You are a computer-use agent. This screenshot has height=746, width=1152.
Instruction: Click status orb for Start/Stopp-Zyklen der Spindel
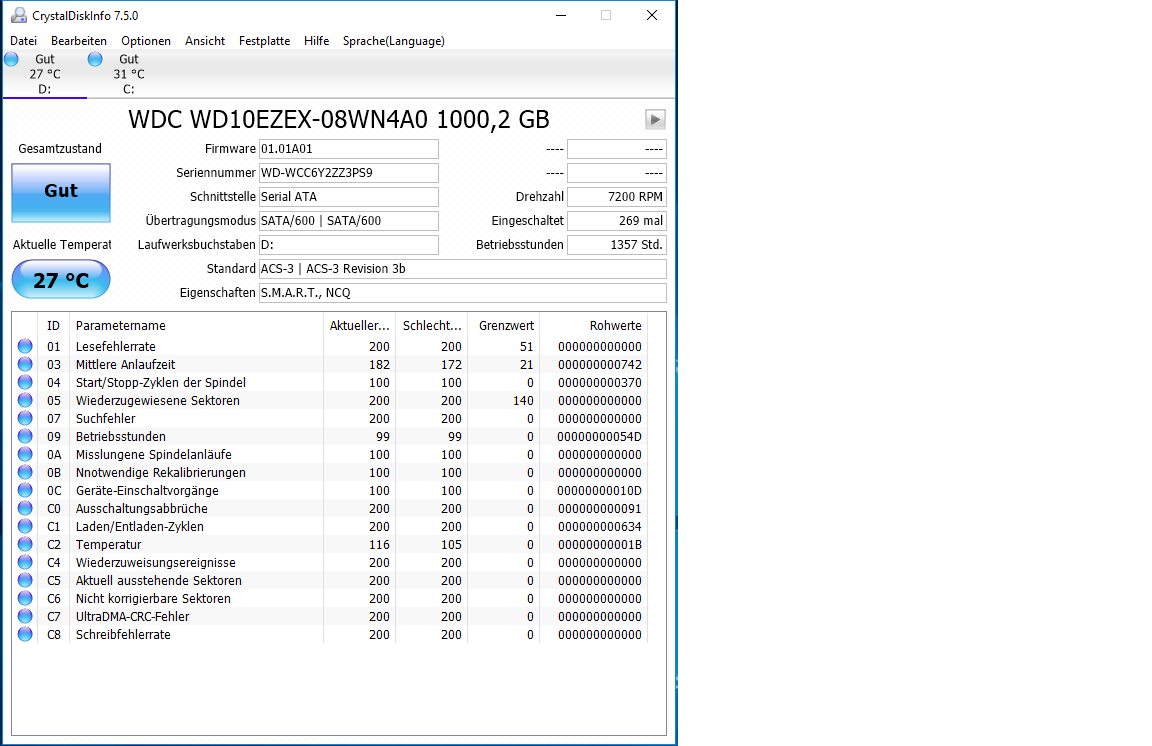pyautogui.click(x=25, y=382)
